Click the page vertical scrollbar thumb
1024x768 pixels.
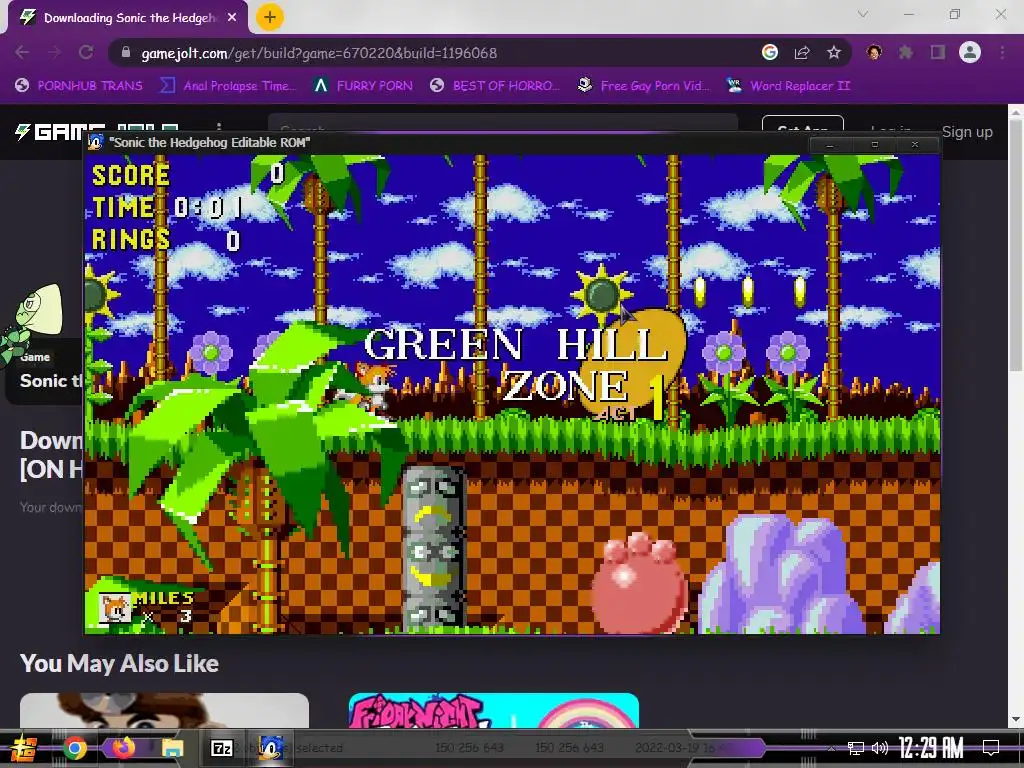[1016, 245]
